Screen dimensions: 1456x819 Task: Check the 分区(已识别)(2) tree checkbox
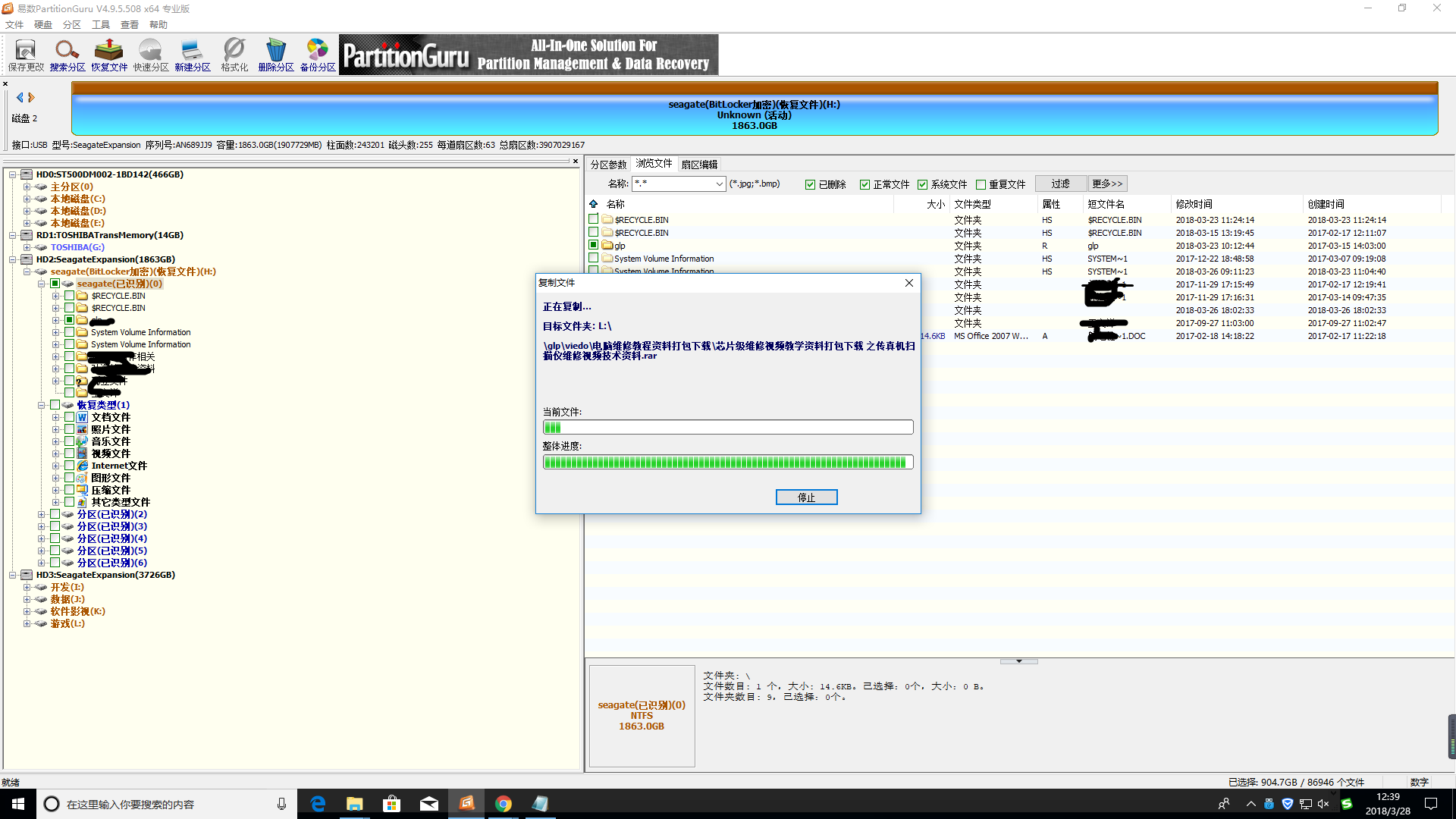[x=55, y=514]
